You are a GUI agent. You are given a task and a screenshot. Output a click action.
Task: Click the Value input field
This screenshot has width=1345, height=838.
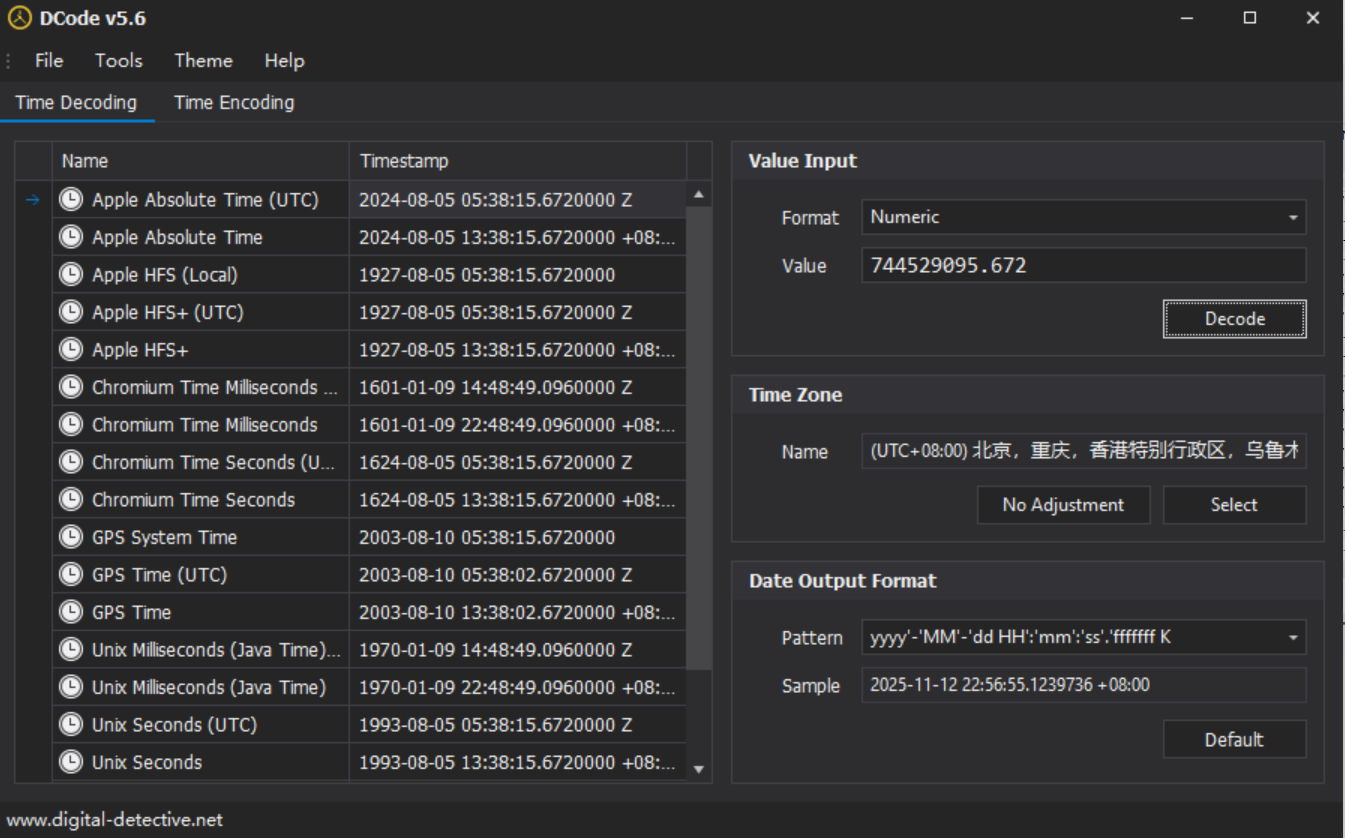[x=1083, y=265]
